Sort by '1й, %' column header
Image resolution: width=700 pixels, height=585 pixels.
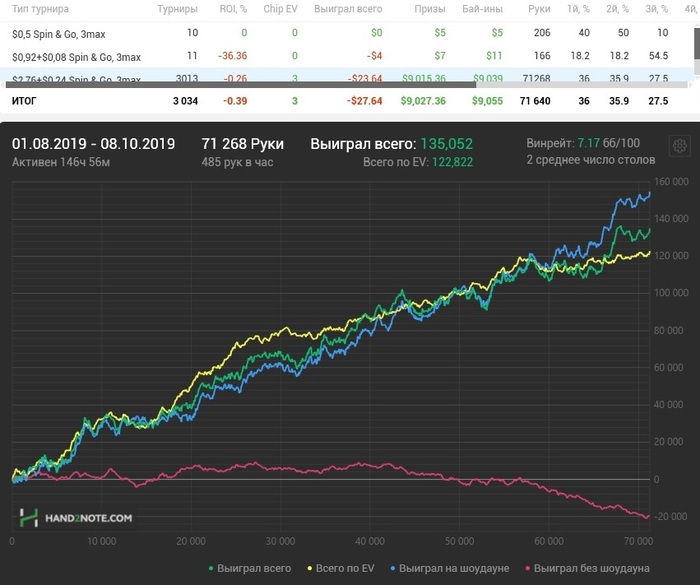578,9
